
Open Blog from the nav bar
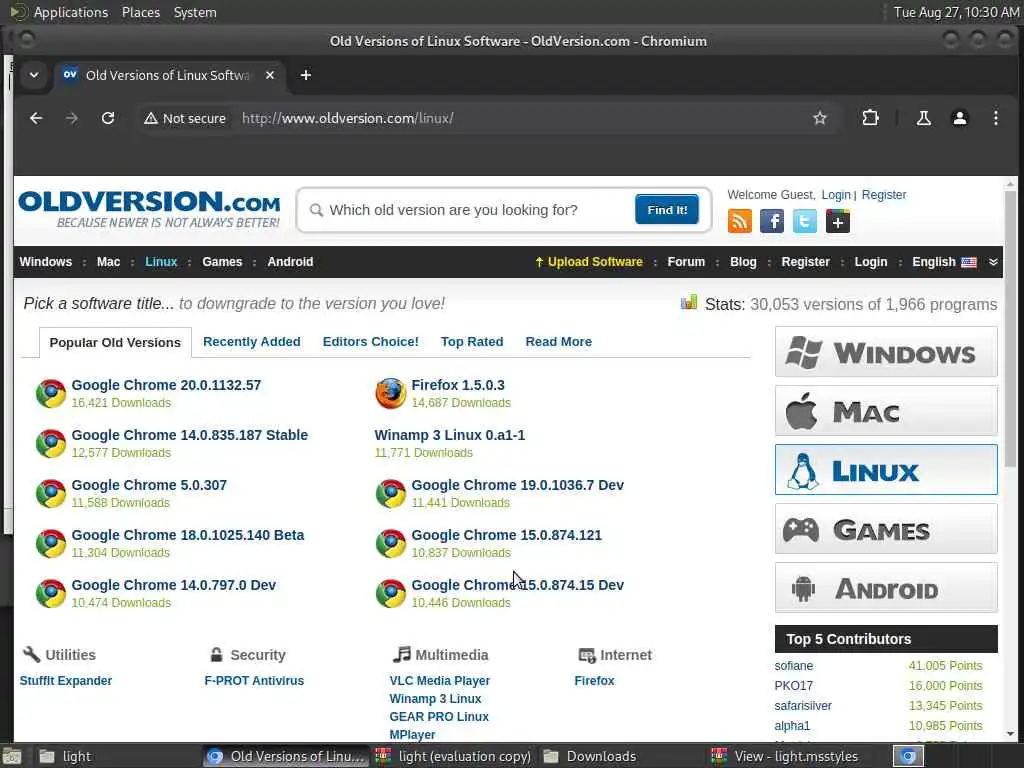coord(743,262)
